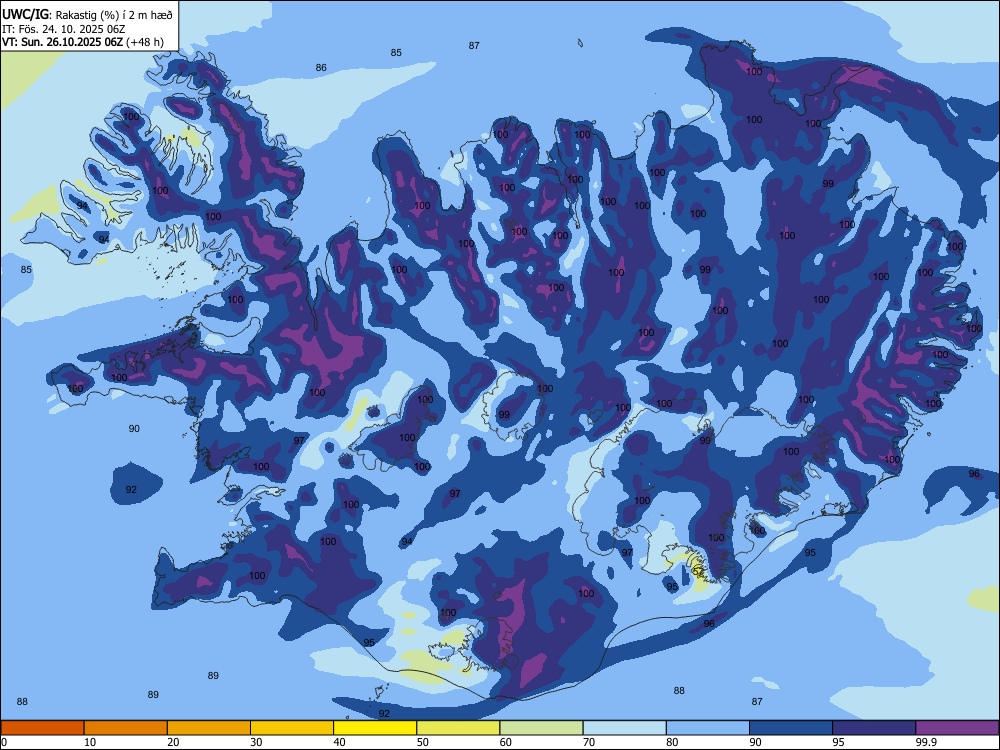The image size is (1000, 750).
Task: Click the 'IT: Fös. 24. 10. 2025 06Z' line
Action: tap(64, 29)
